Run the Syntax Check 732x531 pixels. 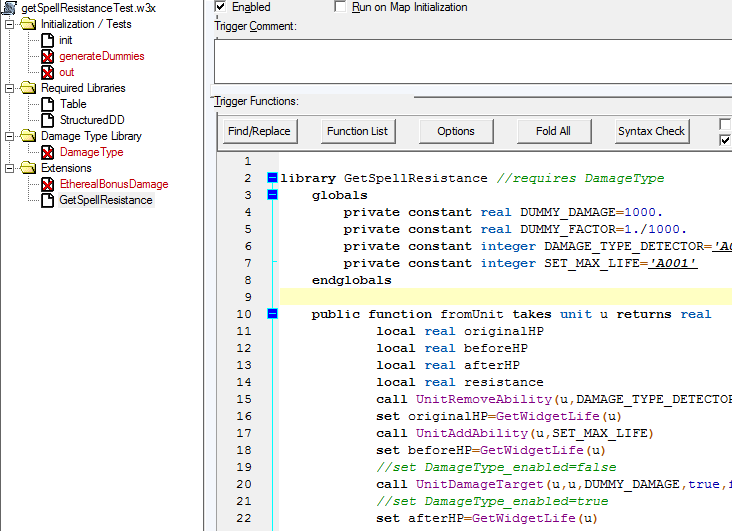click(x=652, y=131)
